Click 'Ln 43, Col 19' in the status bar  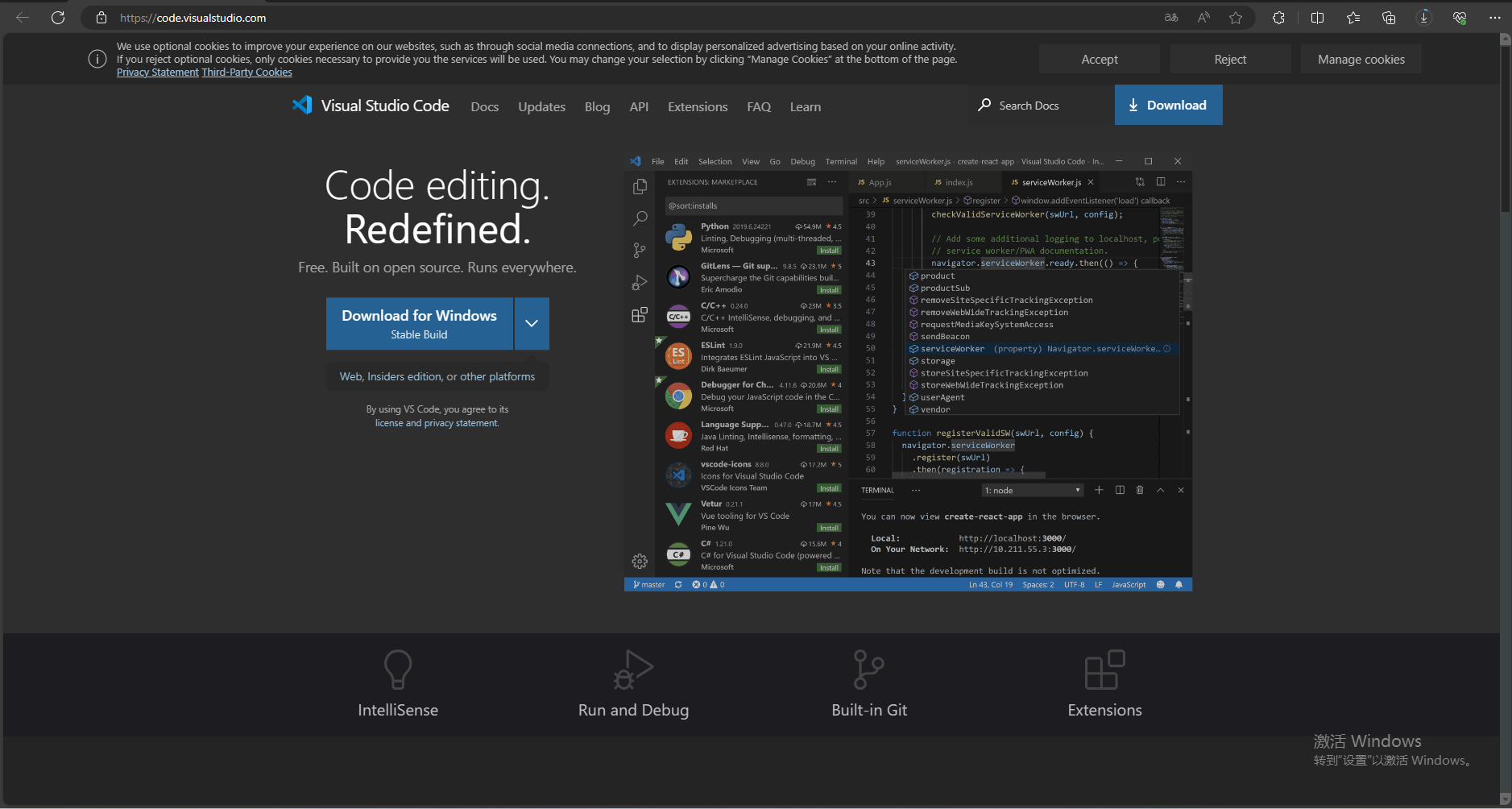tap(991, 585)
